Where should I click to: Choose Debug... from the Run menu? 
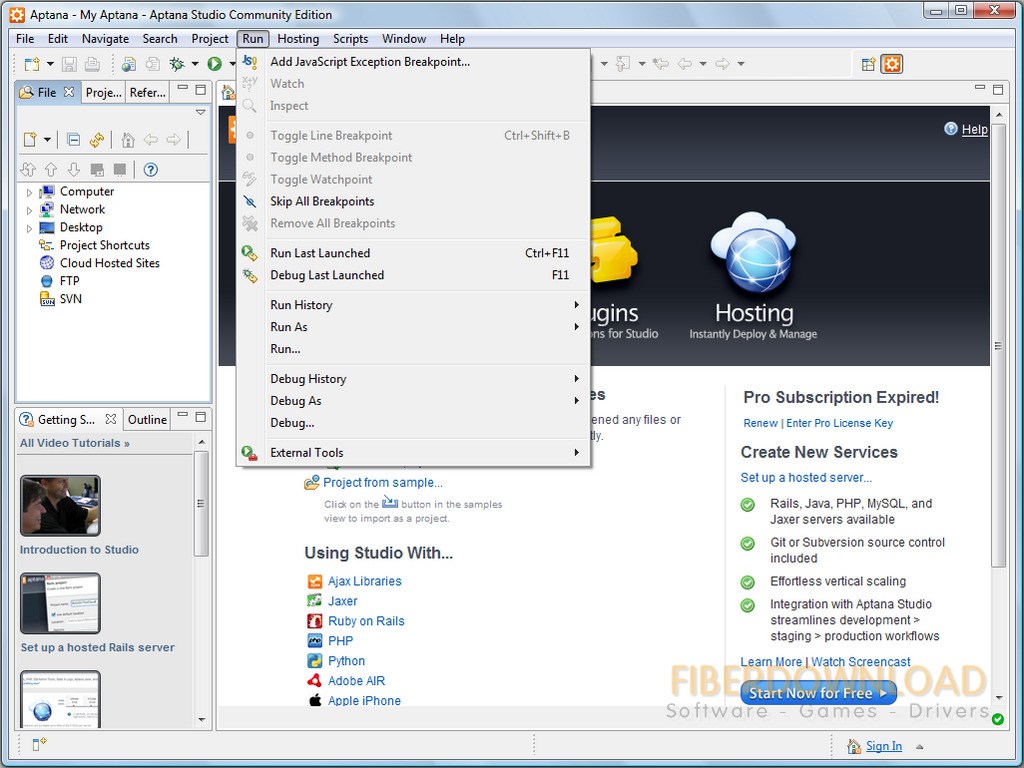414,423
